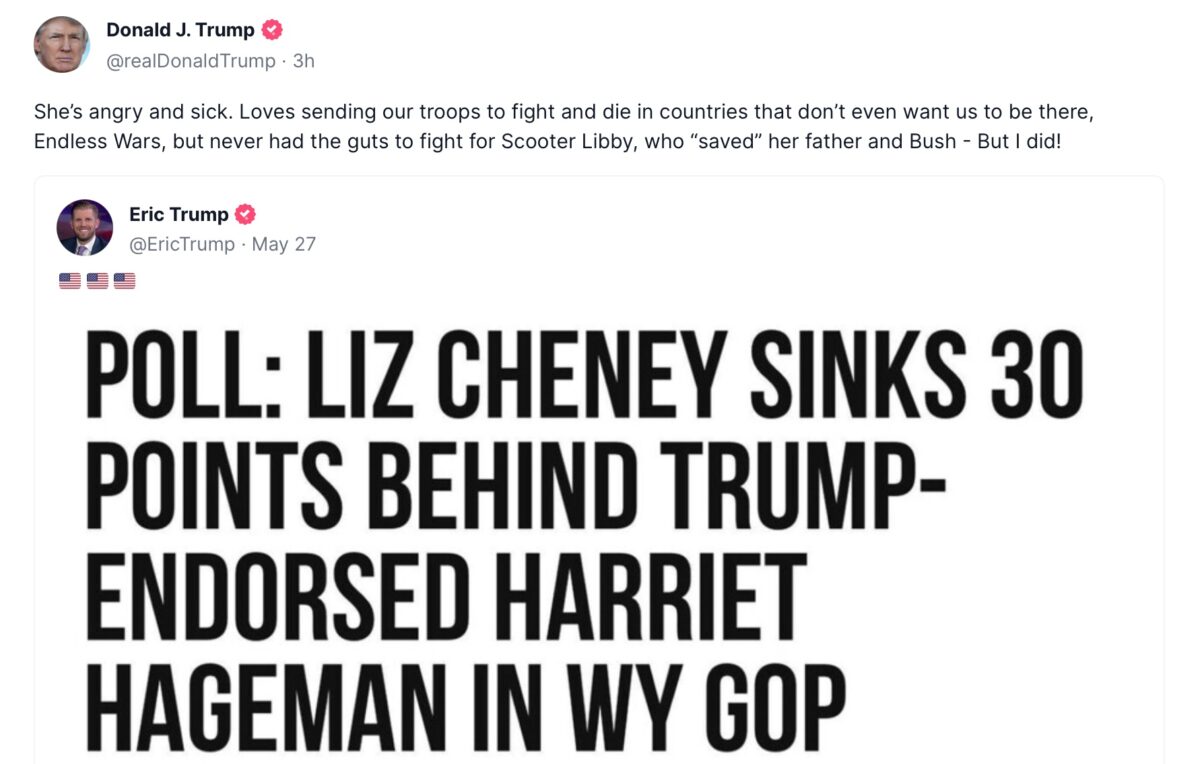Open Eric Trump's profile picture
The image size is (1200, 764).
pos(85,227)
